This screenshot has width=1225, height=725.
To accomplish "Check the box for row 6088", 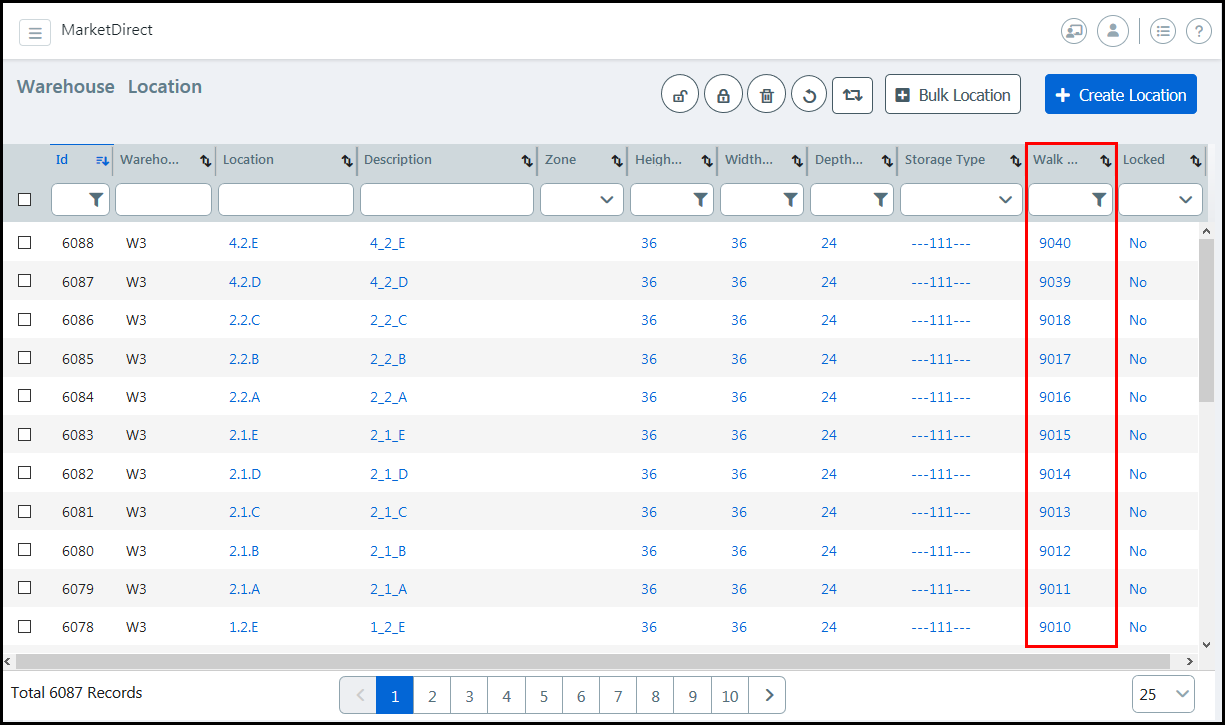I will coord(25,243).
